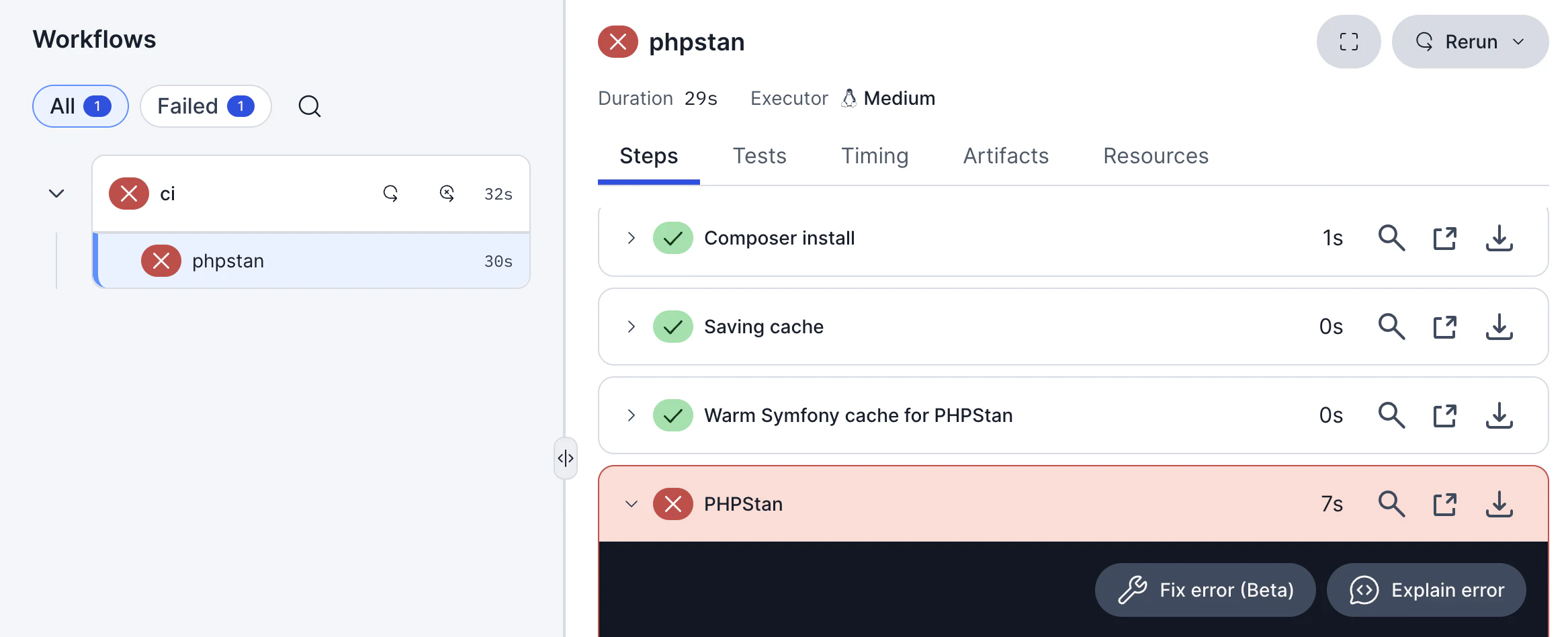
Task: Collapse the PHPStan step output
Action: pos(631,504)
